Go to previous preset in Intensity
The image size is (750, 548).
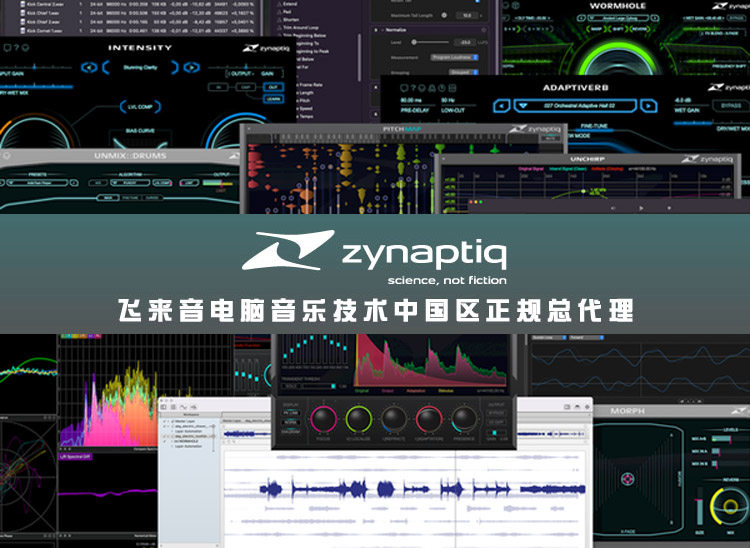tap(89, 67)
